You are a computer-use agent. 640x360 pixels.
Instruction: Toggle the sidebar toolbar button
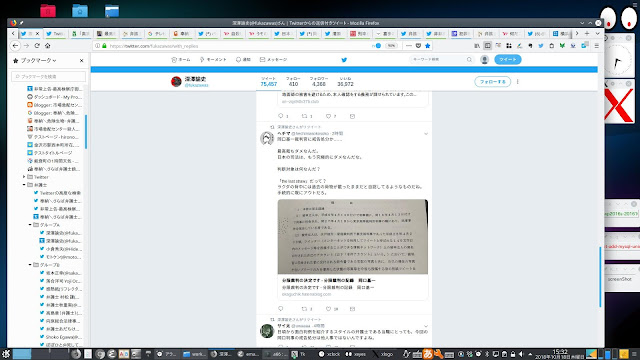pyautogui.click(x=487, y=46)
